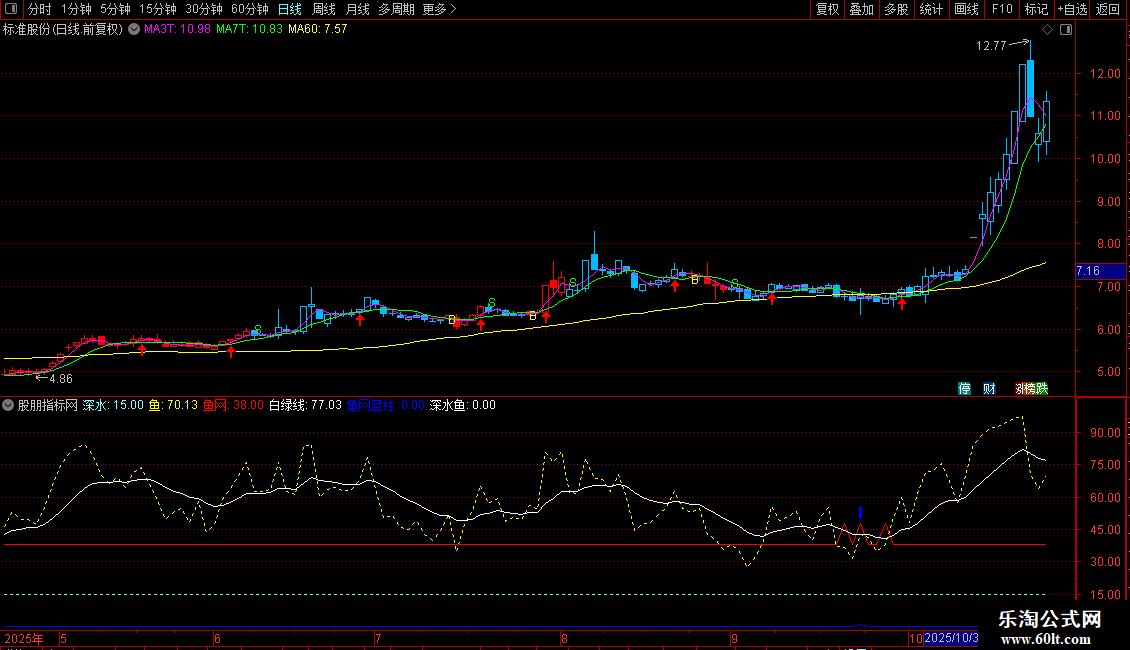Viewport: 1130px width, 650px height.
Task: Click 返回 to go back
Action: point(1108,9)
